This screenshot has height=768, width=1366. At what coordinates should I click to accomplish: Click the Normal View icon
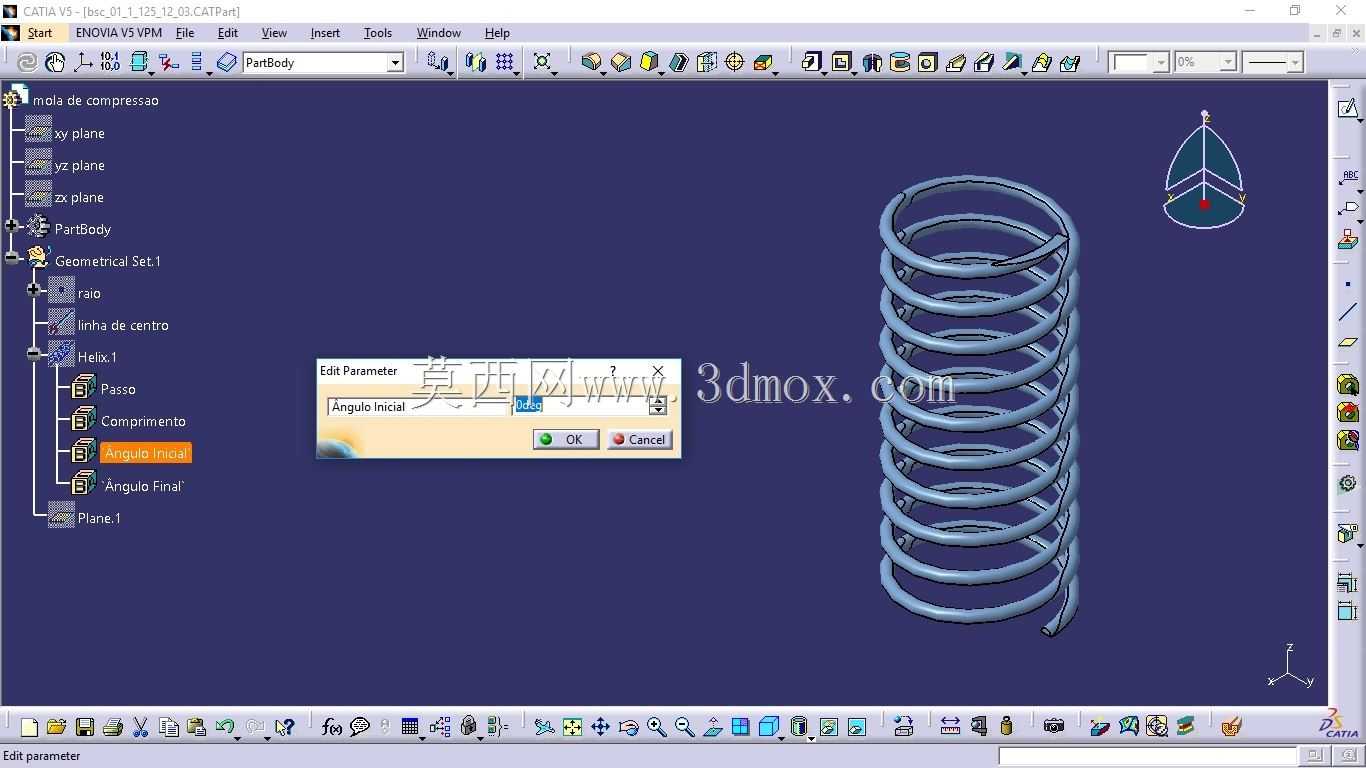[x=712, y=727]
